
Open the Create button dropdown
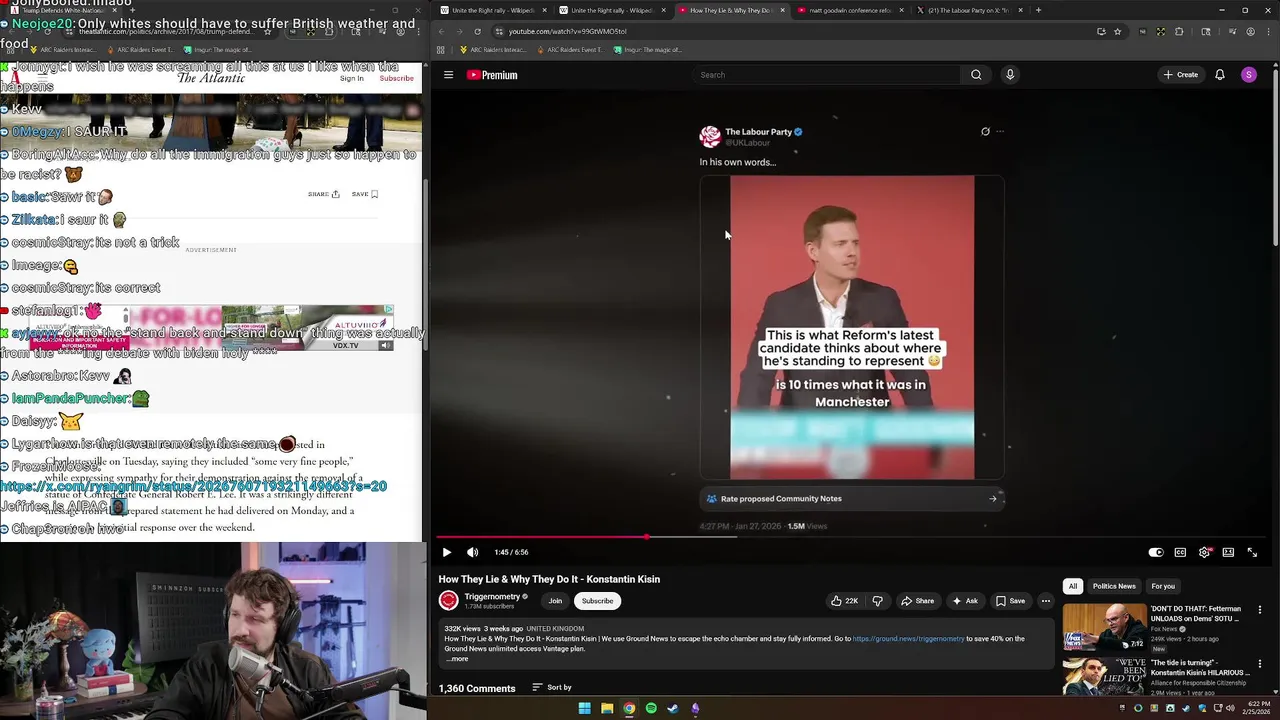tap(1180, 75)
